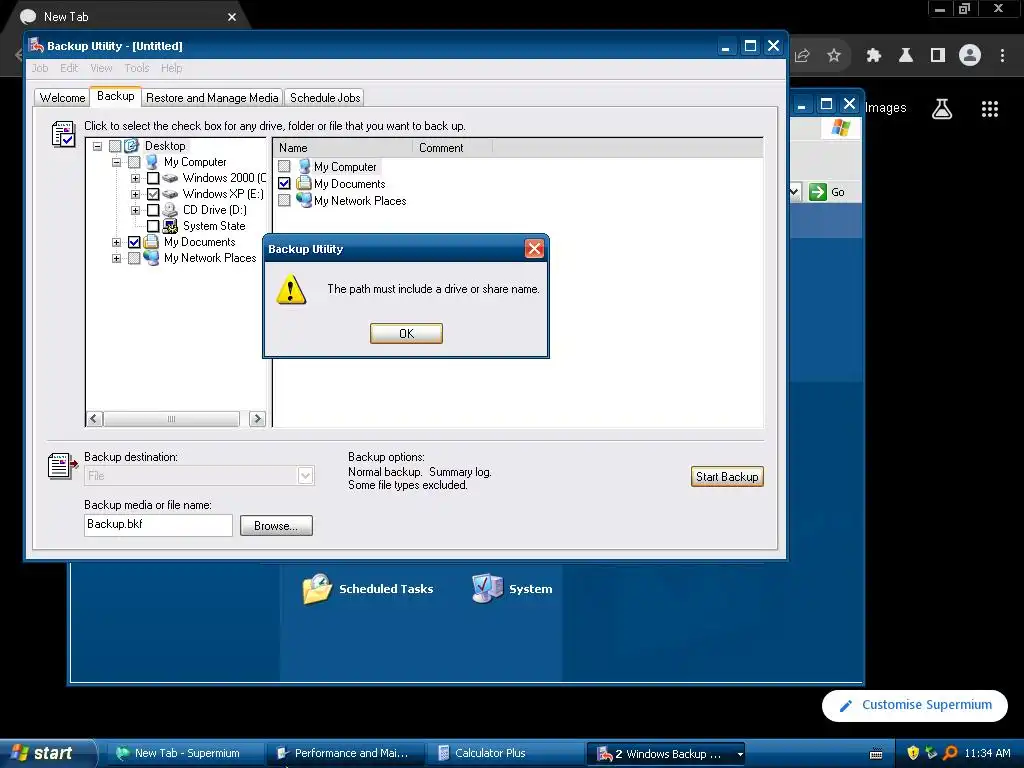
Task: Click the System State icon
Action: pyautogui.click(x=170, y=226)
